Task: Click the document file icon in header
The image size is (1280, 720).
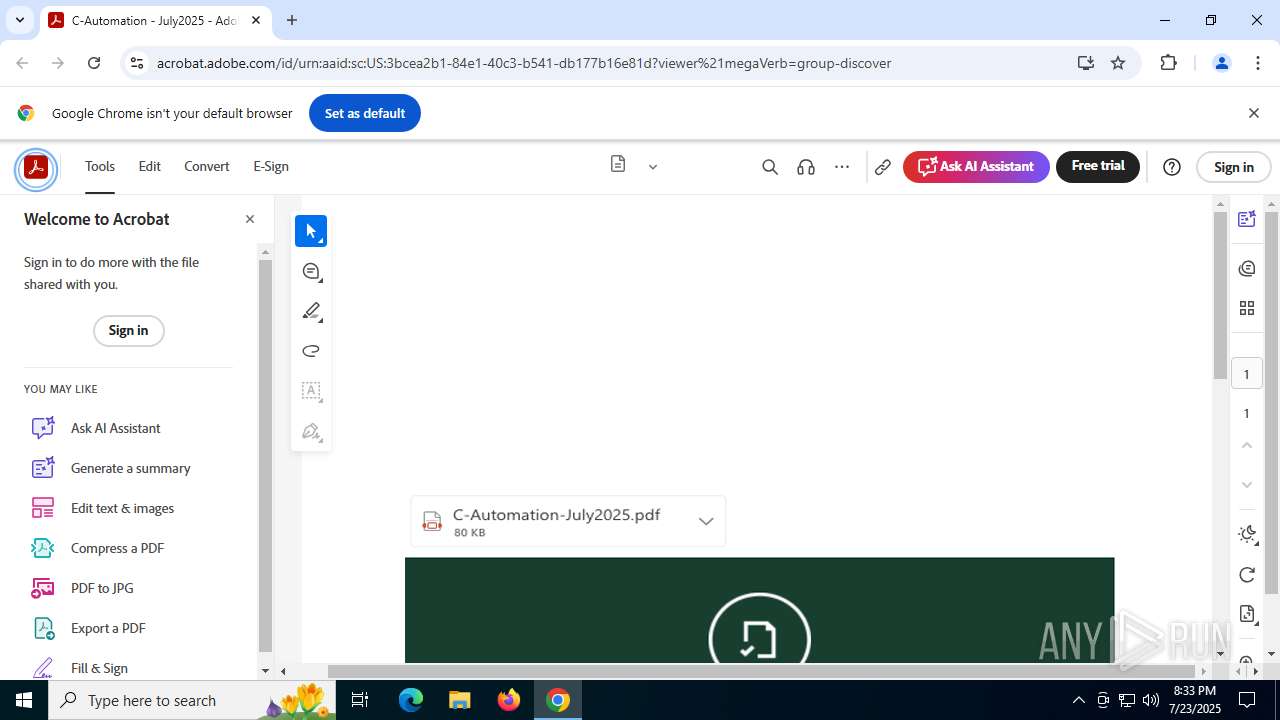Action: (x=618, y=164)
